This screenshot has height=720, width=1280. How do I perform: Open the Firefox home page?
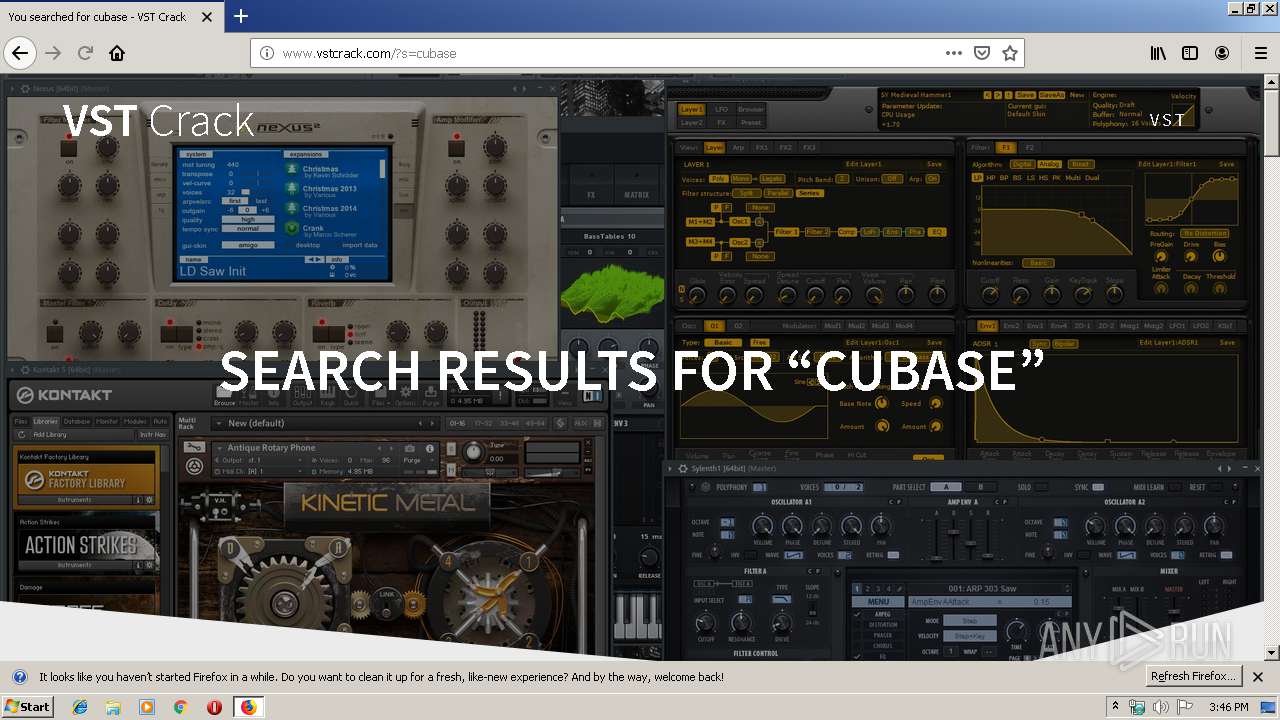(x=117, y=53)
